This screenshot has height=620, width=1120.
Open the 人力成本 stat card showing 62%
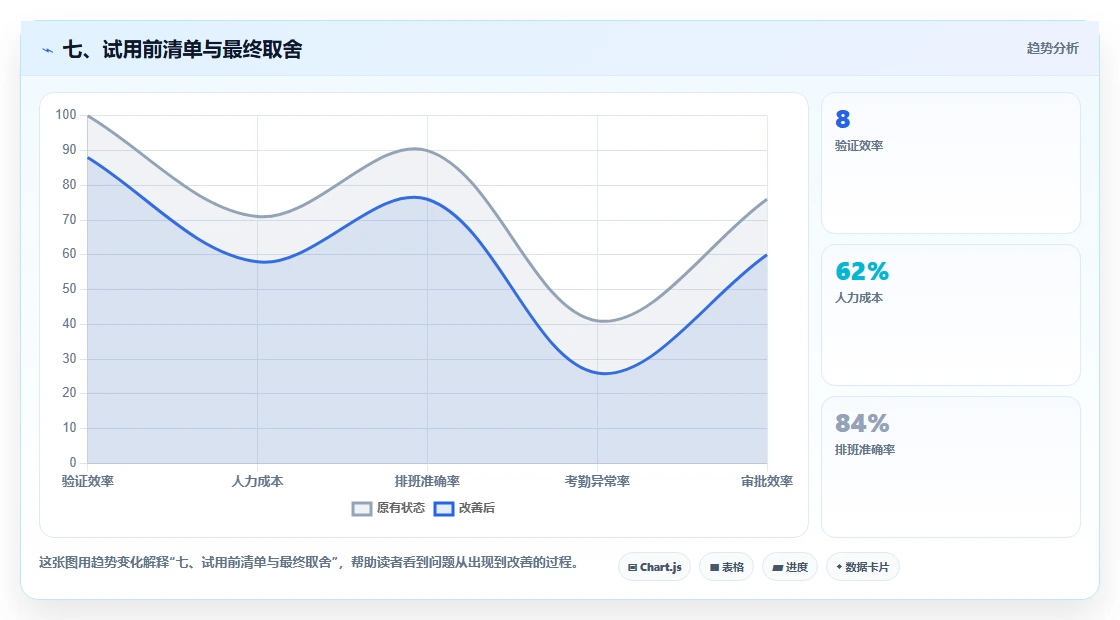(x=951, y=315)
